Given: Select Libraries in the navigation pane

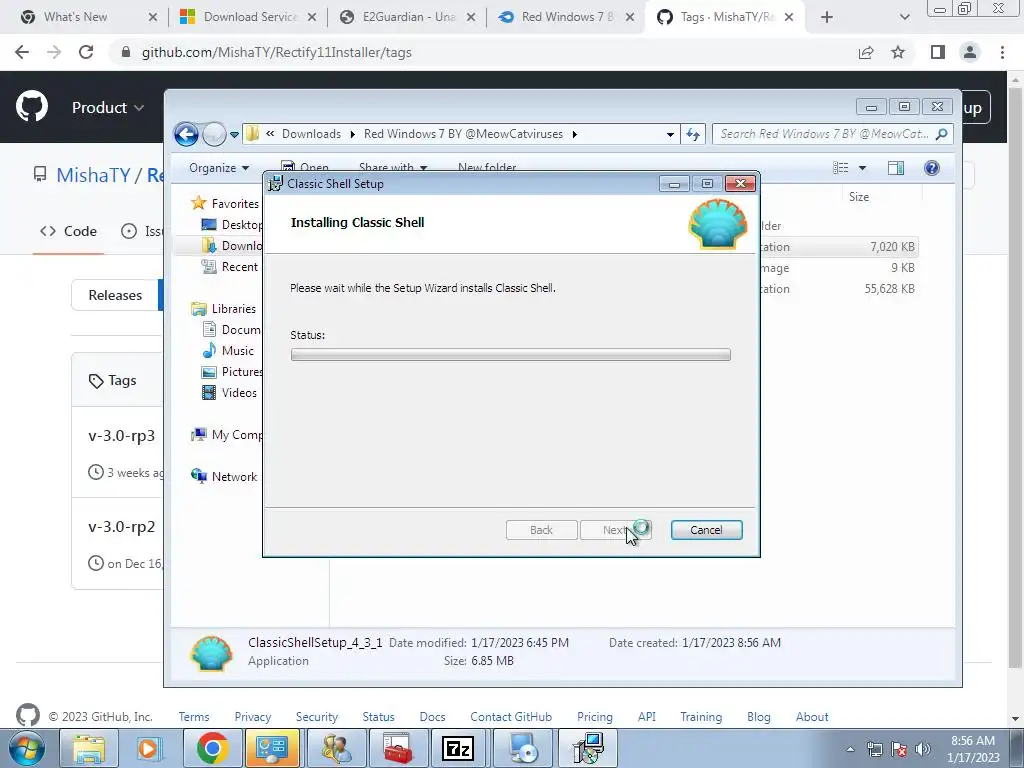Looking at the screenshot, I should (x=223, y=309).
